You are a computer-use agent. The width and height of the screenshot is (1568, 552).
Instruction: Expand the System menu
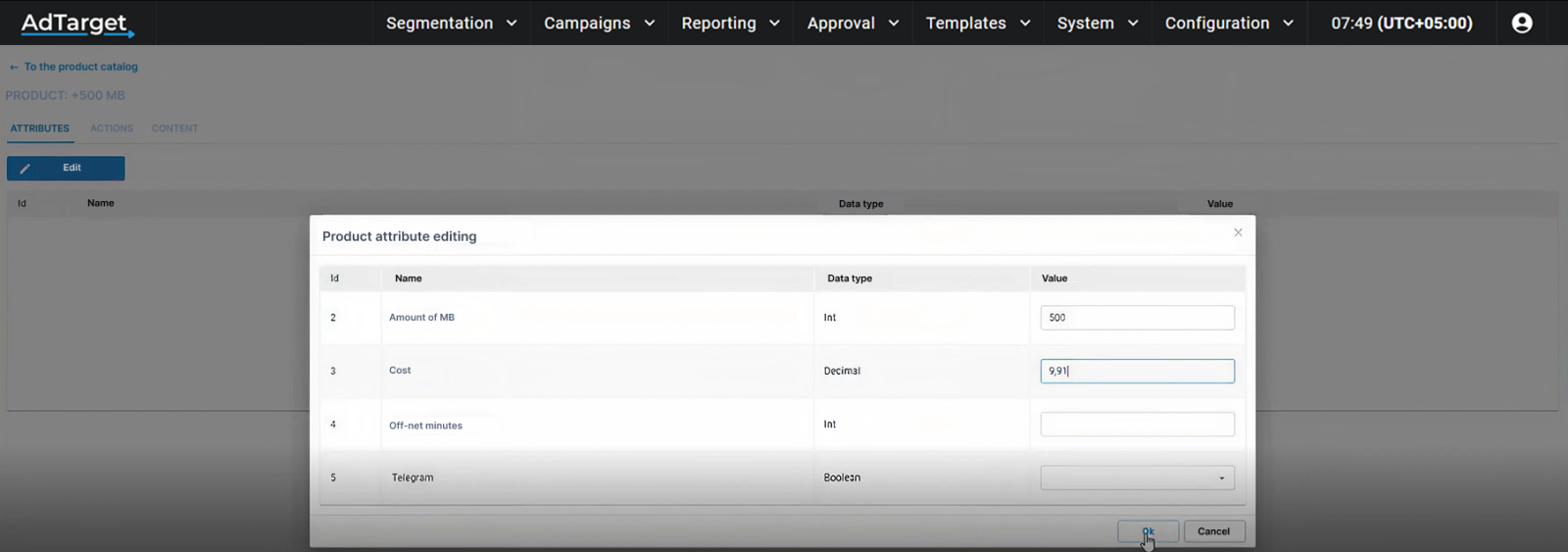pos(1097,24)
